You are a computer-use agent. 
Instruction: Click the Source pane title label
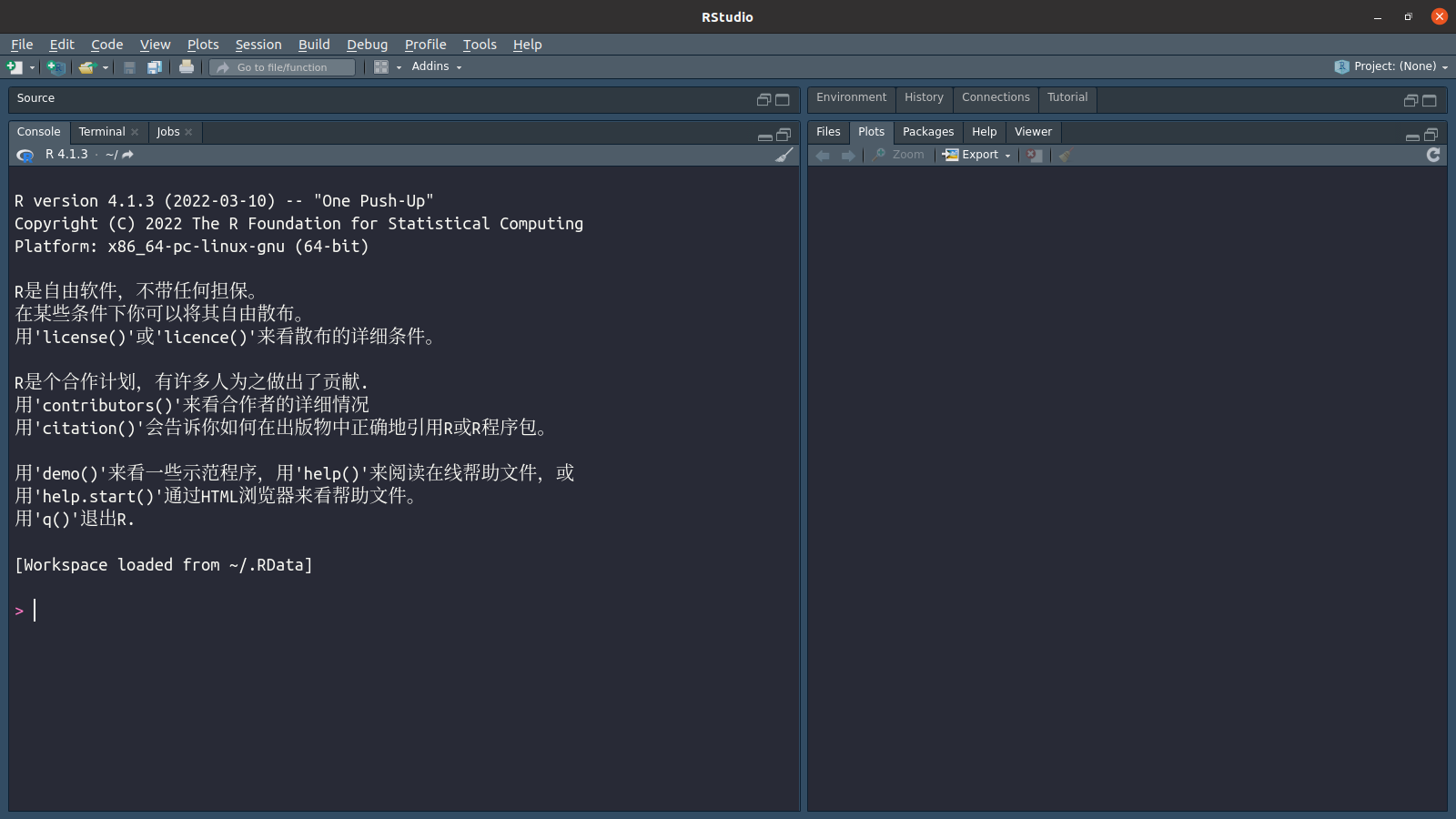coord(35,98)
